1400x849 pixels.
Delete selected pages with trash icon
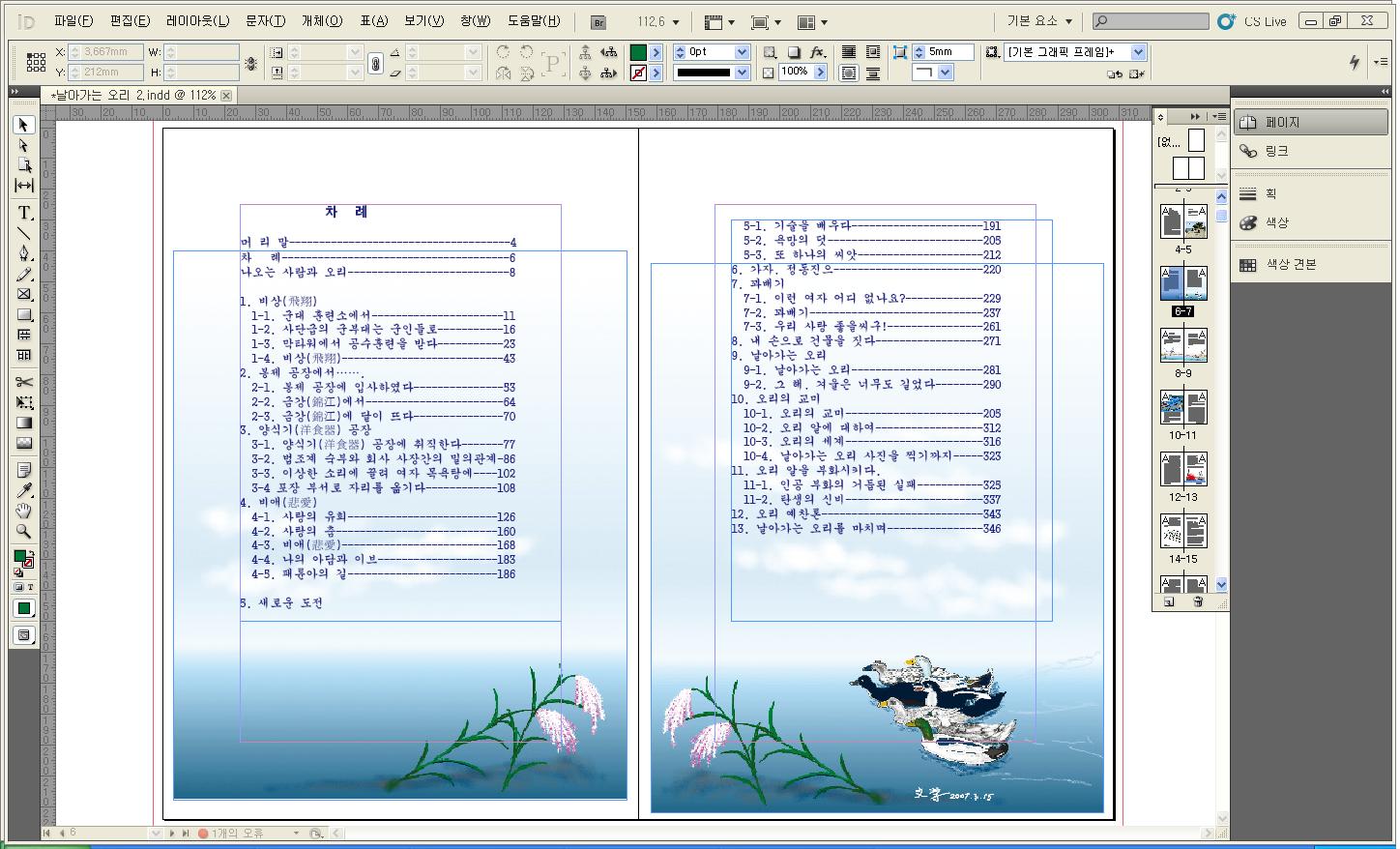[1198, 602]
